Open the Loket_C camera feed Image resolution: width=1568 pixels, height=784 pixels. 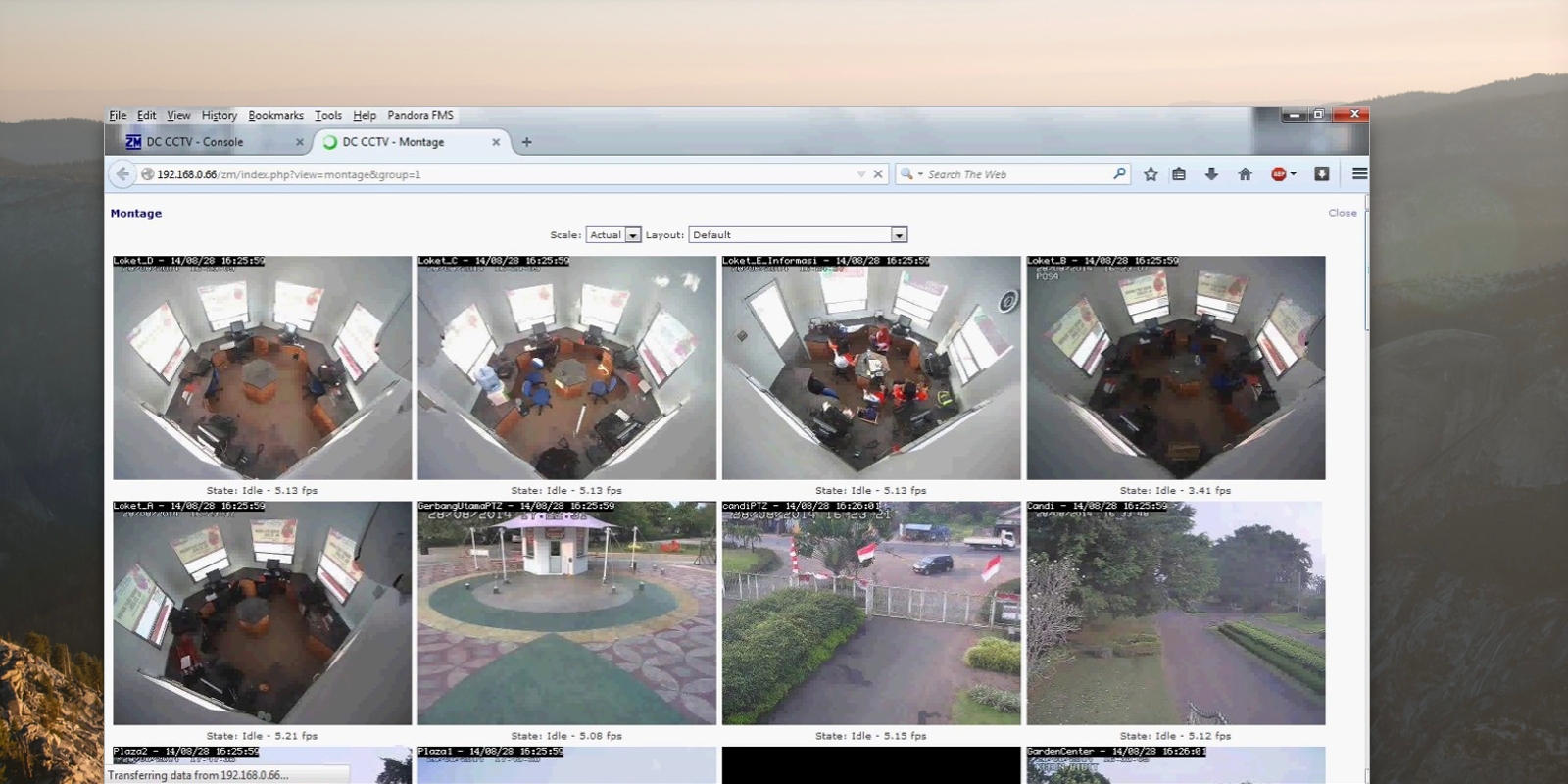566,367
